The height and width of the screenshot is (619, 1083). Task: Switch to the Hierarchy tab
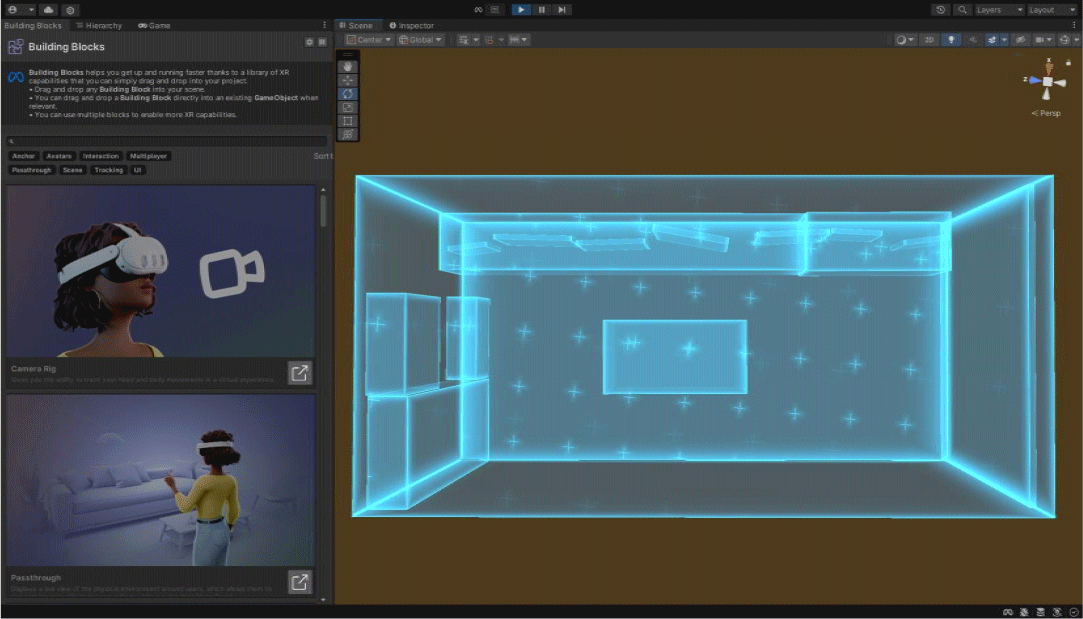[x=99, y=26]
